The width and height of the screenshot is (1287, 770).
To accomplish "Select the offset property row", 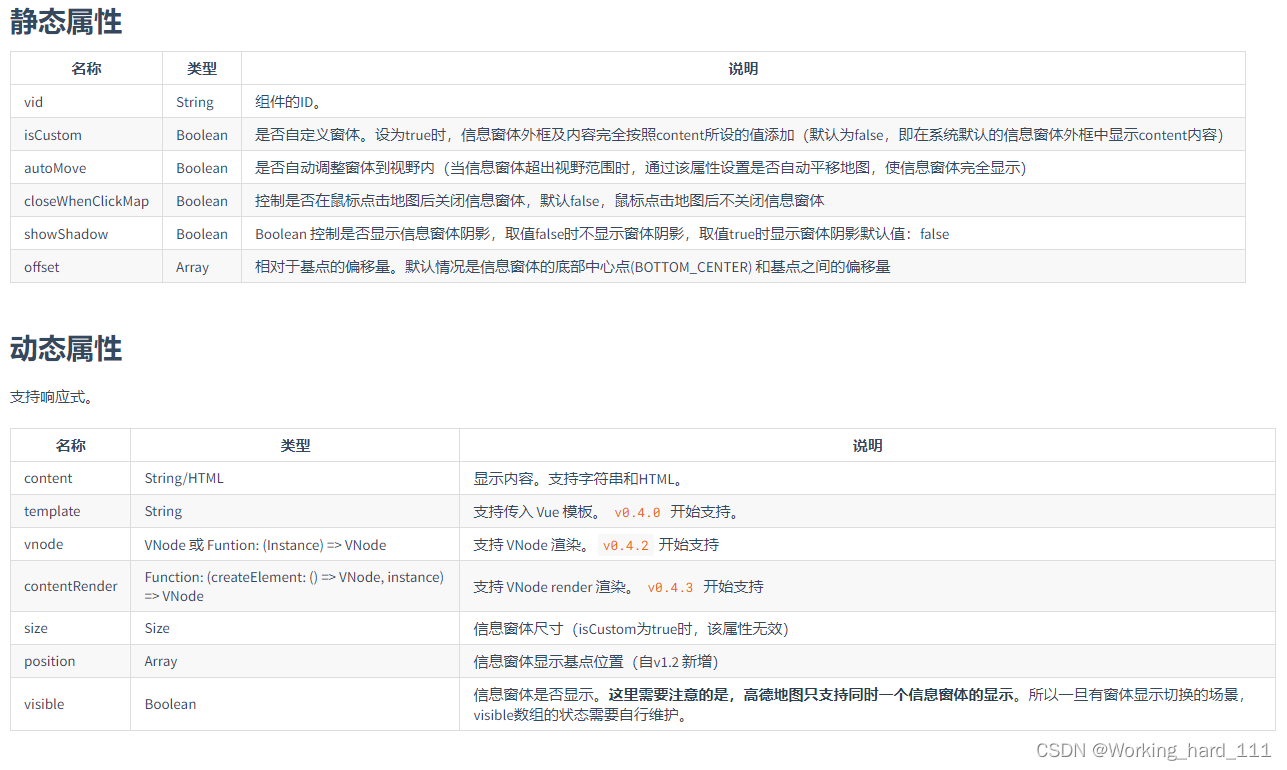I will point(42,266).
